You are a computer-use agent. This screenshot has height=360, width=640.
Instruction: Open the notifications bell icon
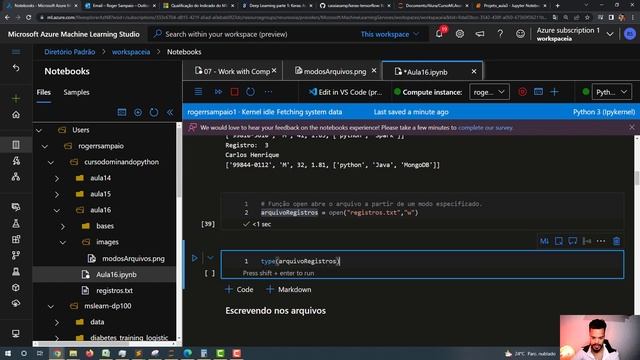pos(440,34)
